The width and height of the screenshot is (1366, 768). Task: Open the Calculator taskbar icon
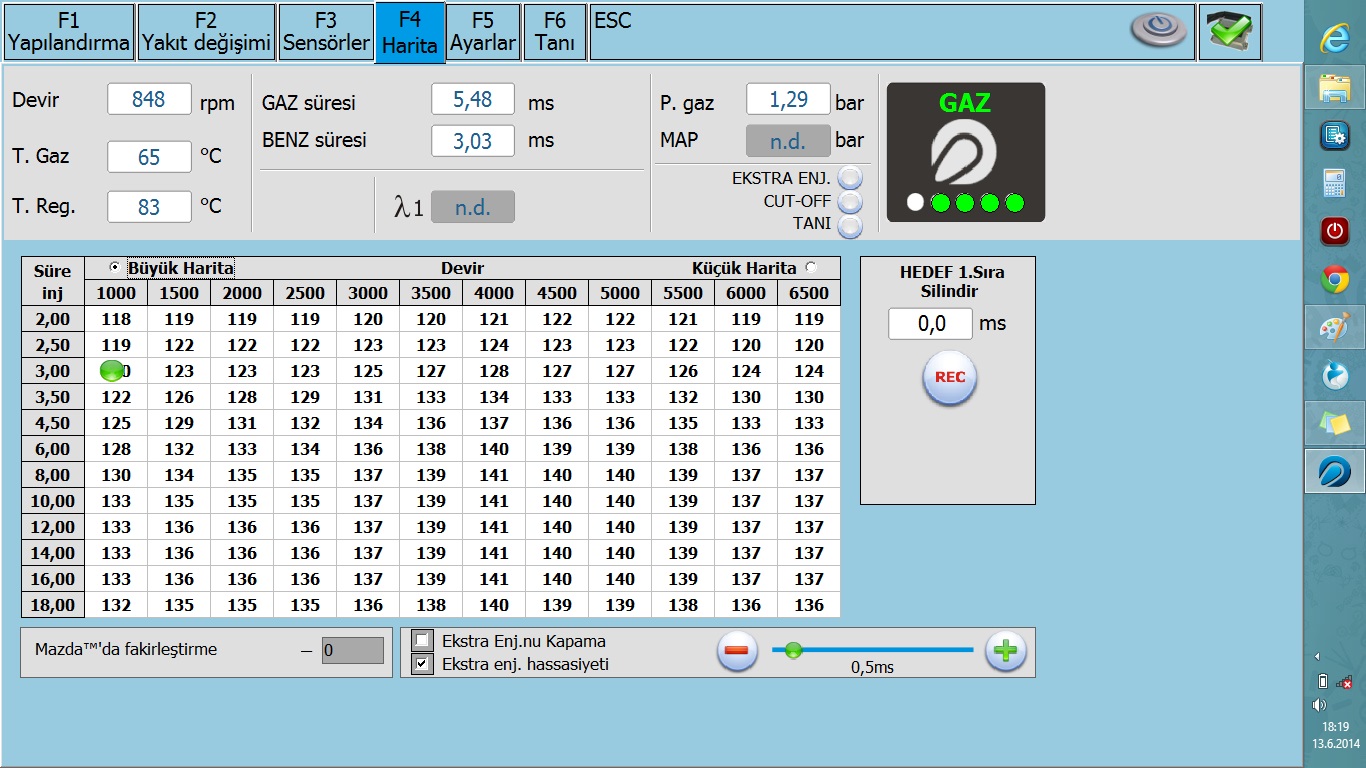[1335, 184]
